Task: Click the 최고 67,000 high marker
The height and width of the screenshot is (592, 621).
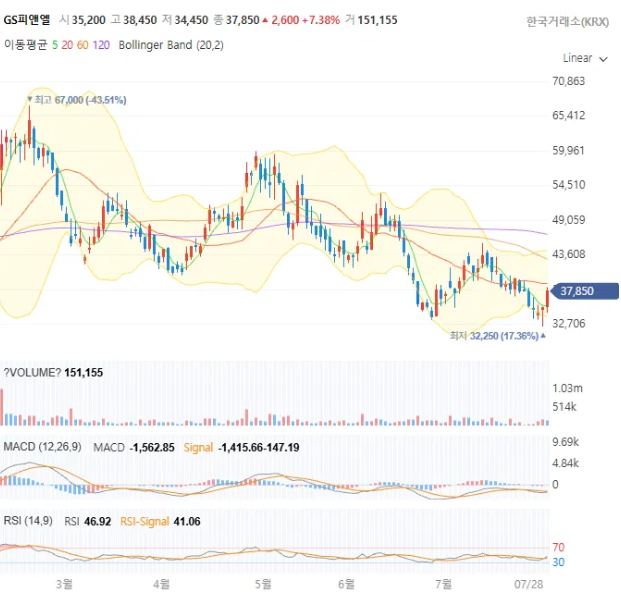Action: (x=77, y=100)
